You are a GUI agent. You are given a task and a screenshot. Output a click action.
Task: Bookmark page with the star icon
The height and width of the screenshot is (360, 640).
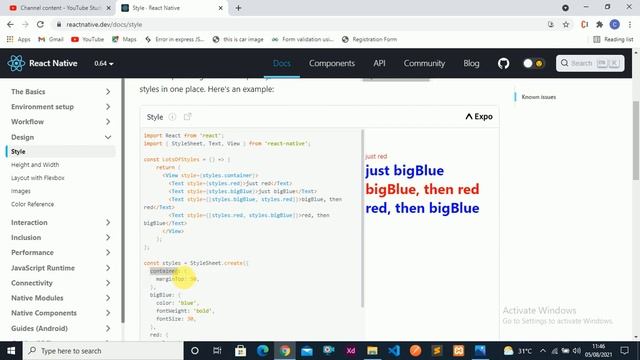[566, 24]
